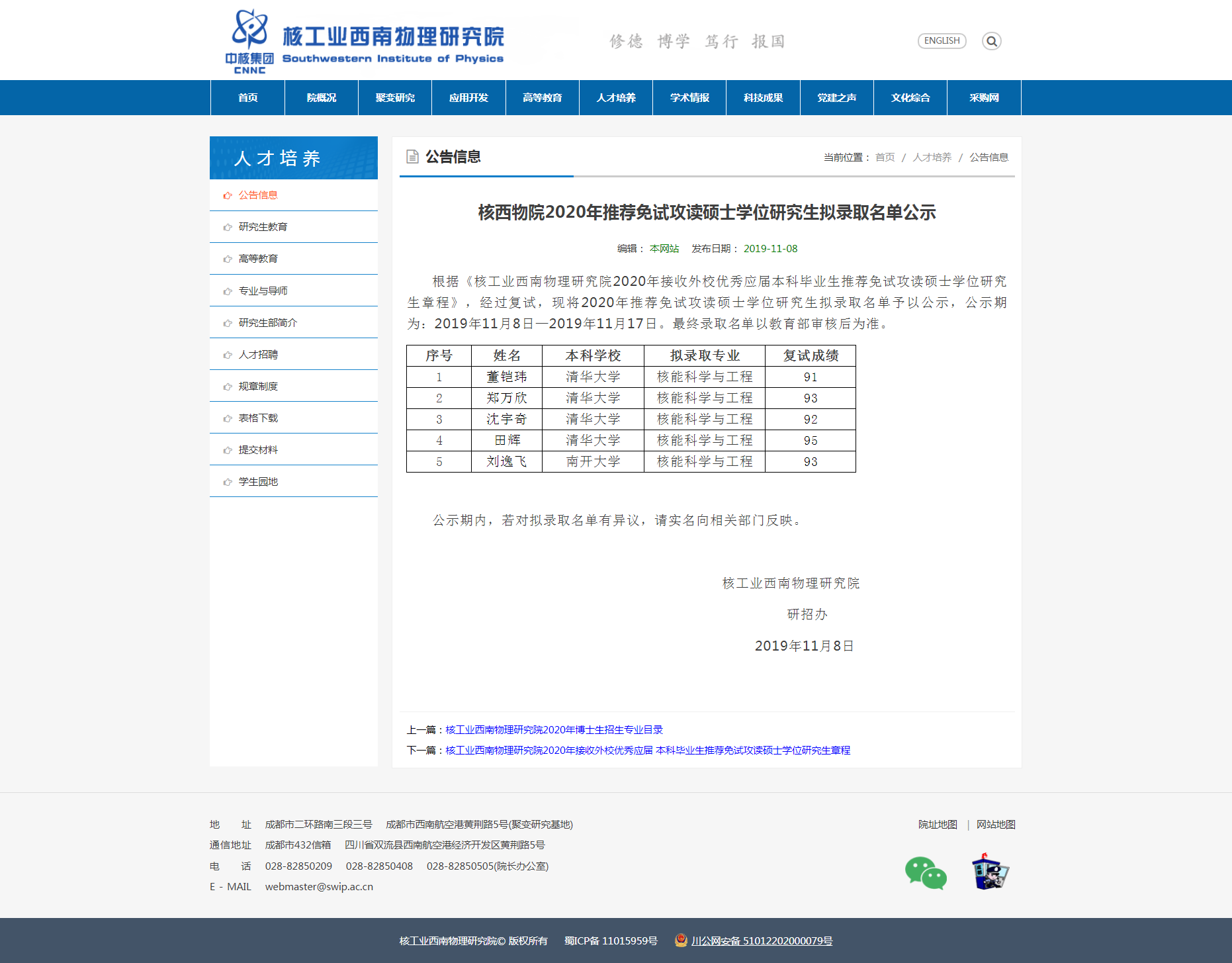Click phone number 028-82850209
1232x963 pixels.
[298, 866]
